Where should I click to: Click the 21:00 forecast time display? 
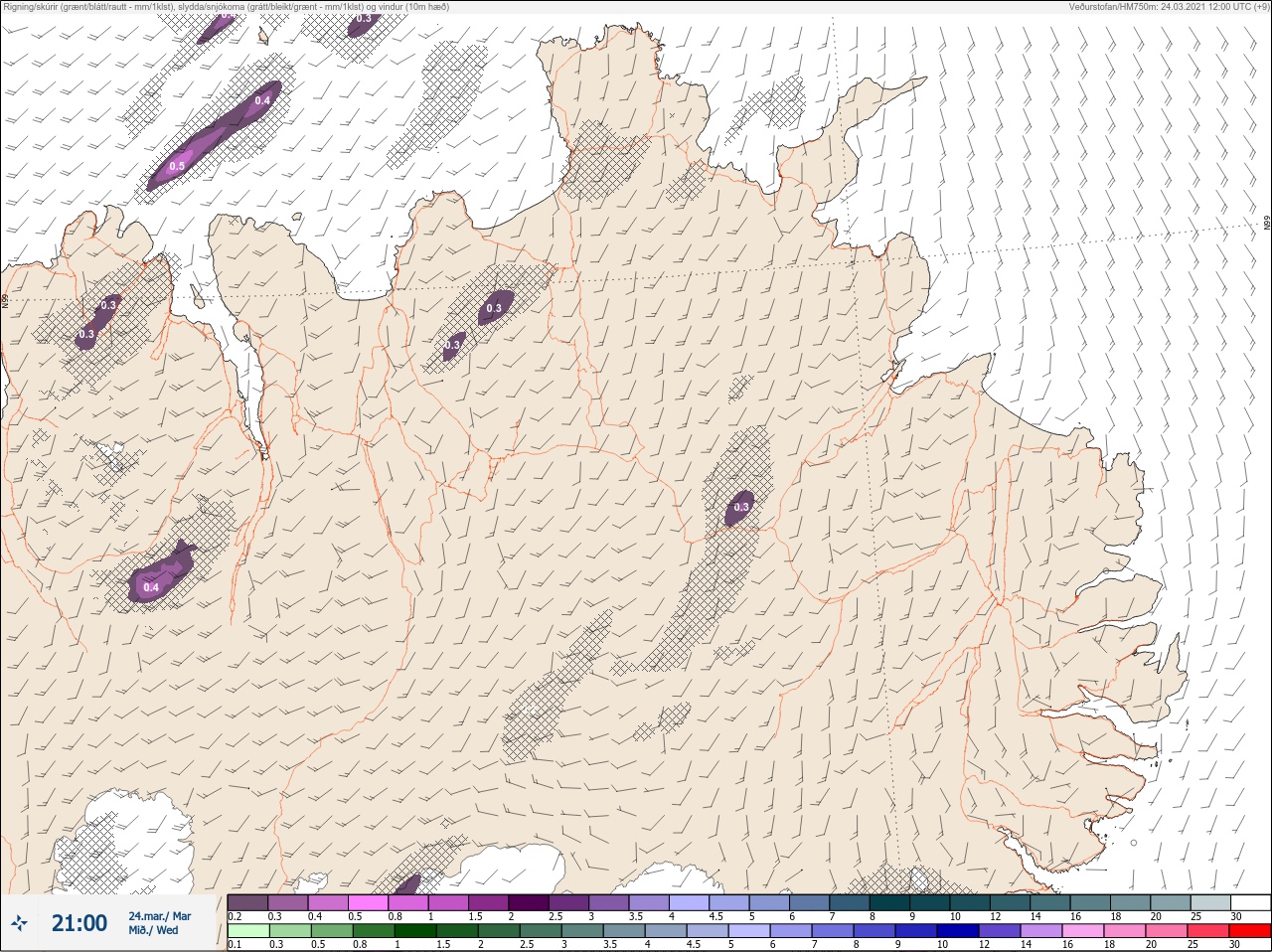tap(79, 923)
